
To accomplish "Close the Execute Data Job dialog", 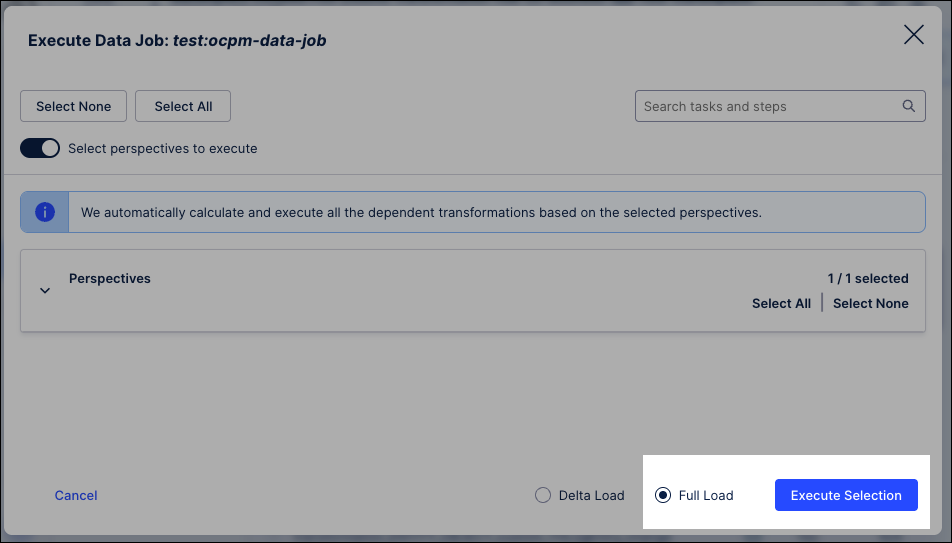I will click(914, 35).
